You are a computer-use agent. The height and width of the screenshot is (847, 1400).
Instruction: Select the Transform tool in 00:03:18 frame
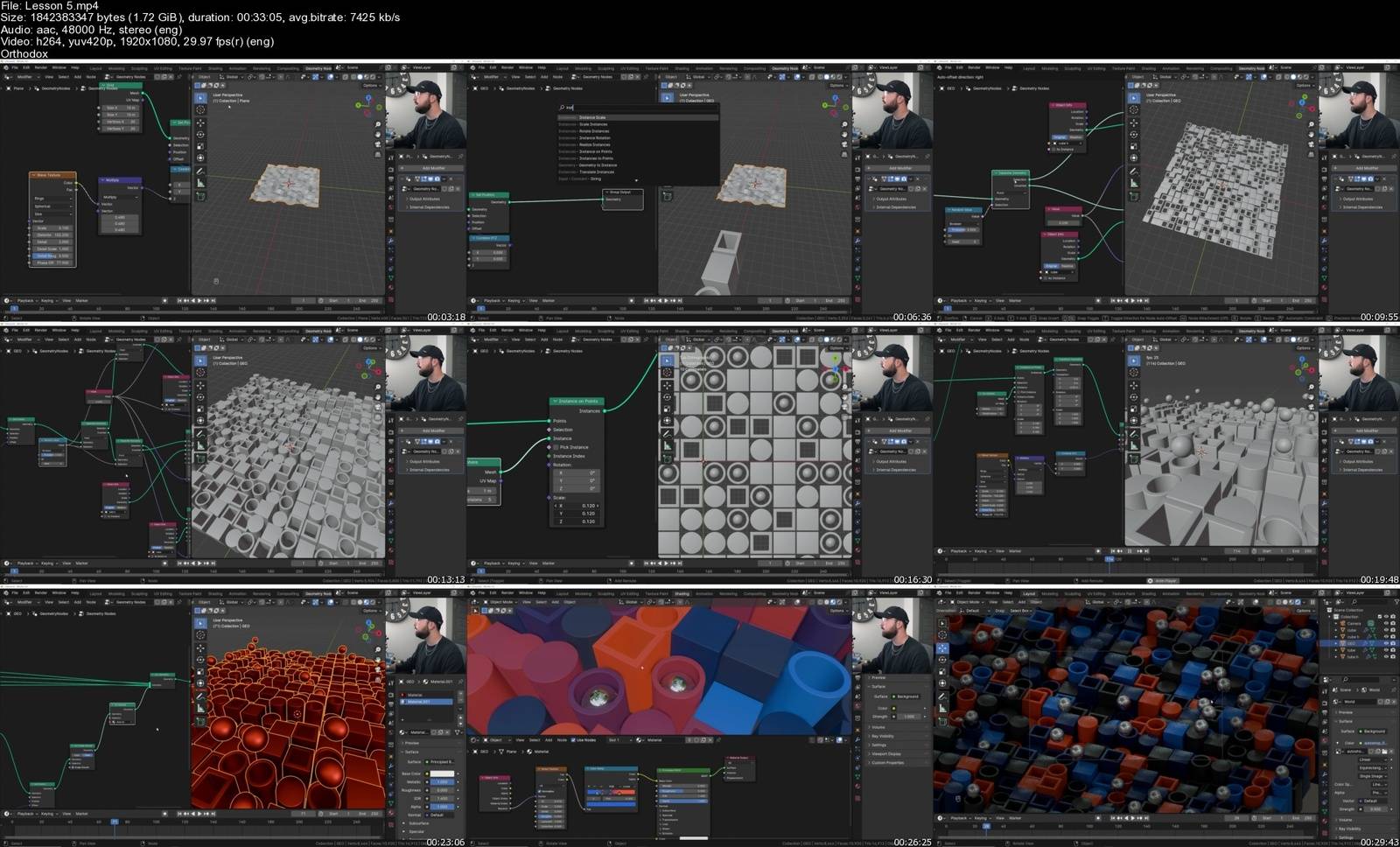200,157
